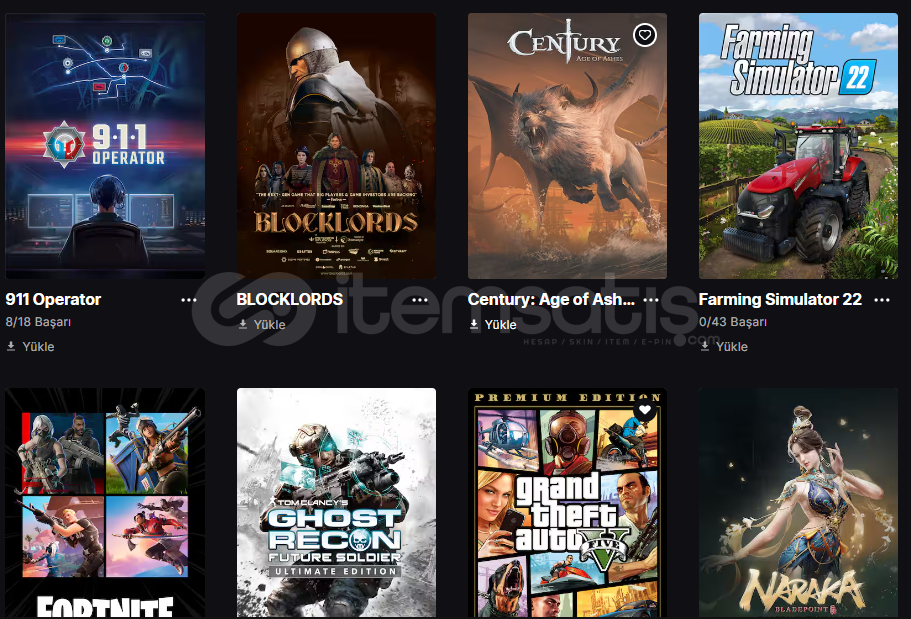Click download icon under Farming Simulator 22
Image resolution: width=911 pixels, height=619 pixels.
click(705, 346)
